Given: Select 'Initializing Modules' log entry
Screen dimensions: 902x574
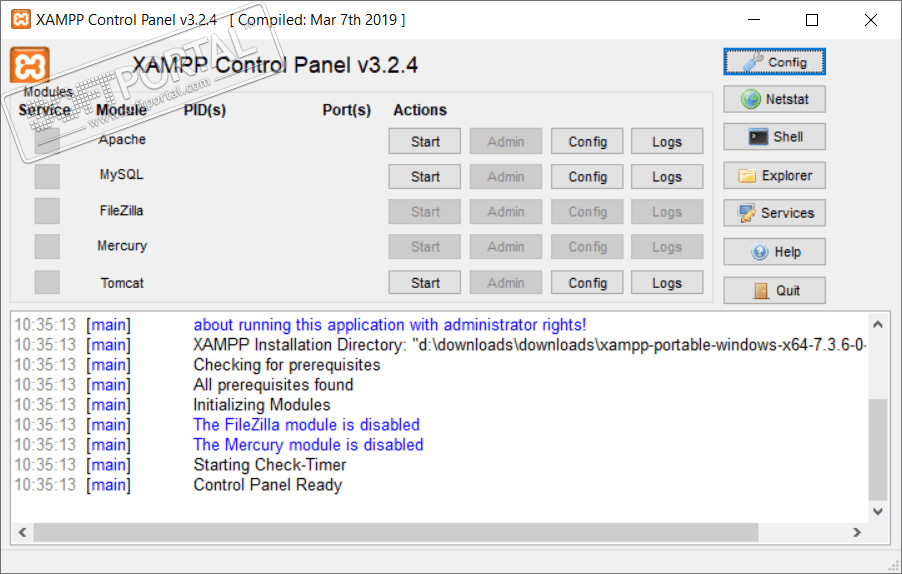Looking at the screenshot, I should pyautogui.click(x=262, y=405).
